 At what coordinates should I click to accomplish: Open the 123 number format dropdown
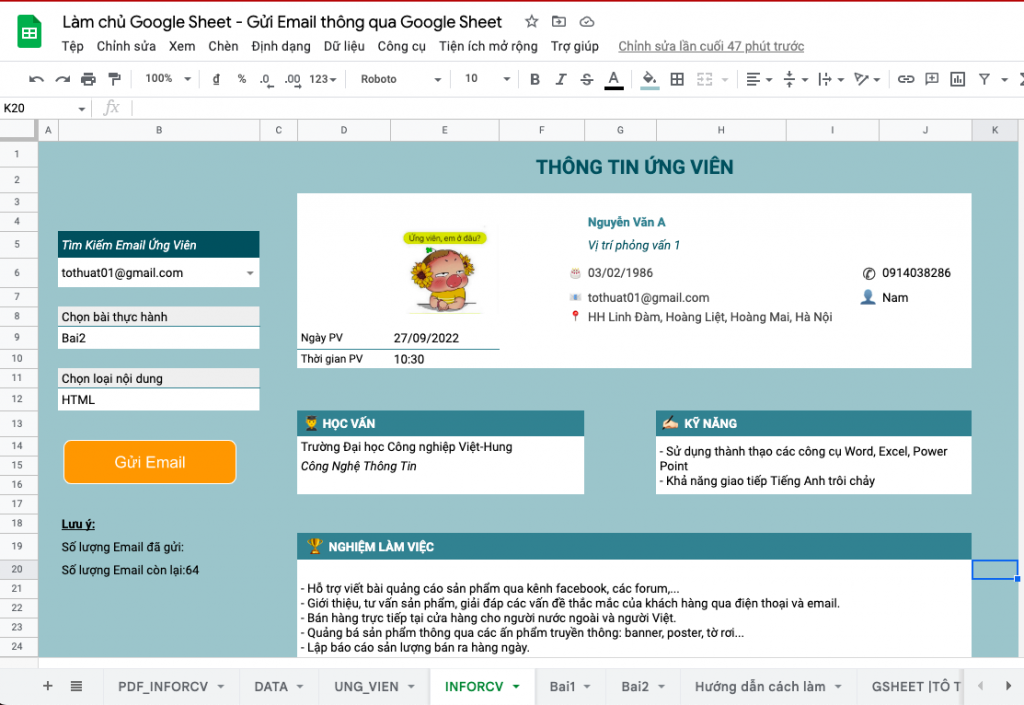click(323, 79)
